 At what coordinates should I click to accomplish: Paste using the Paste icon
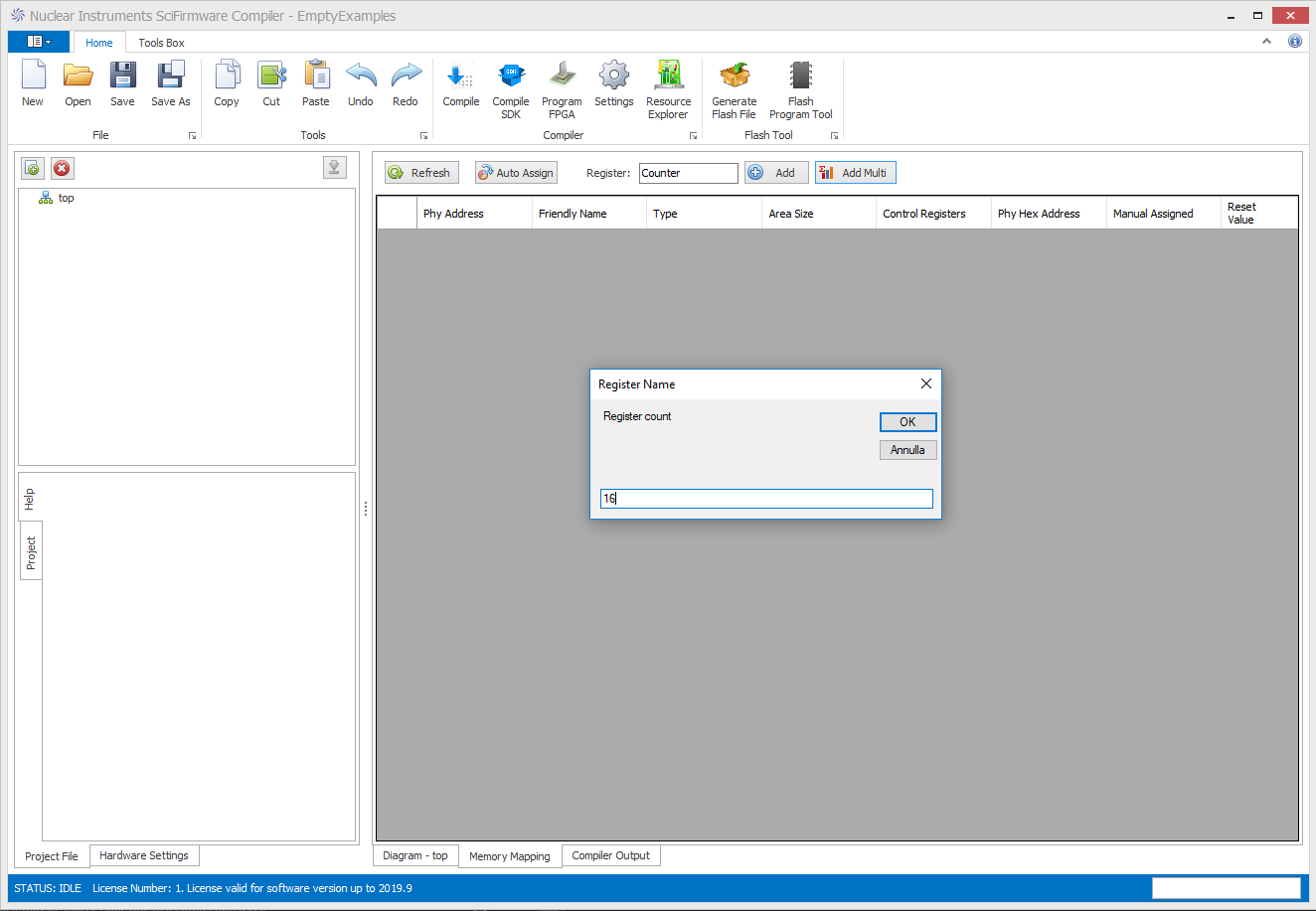click(316, 83)
